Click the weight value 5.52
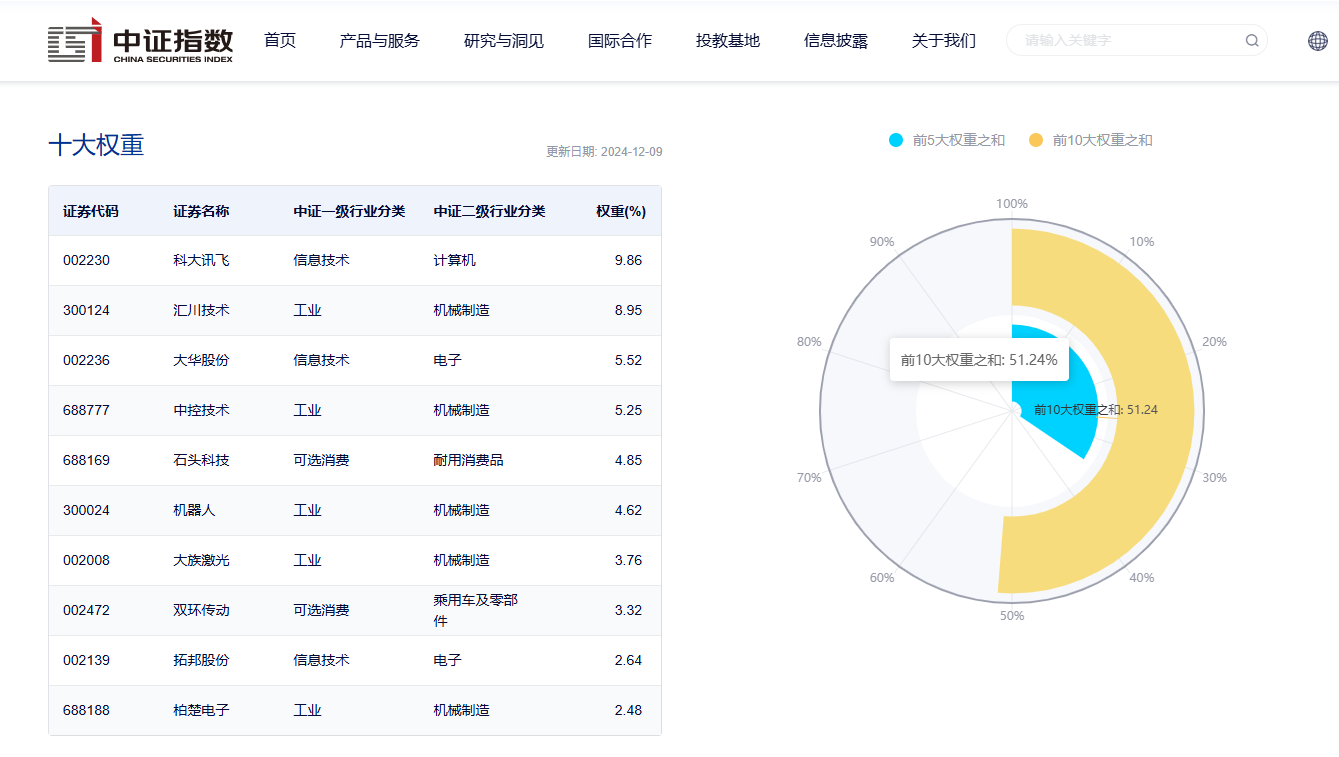The image size is (1339, 757). [628, 360]
